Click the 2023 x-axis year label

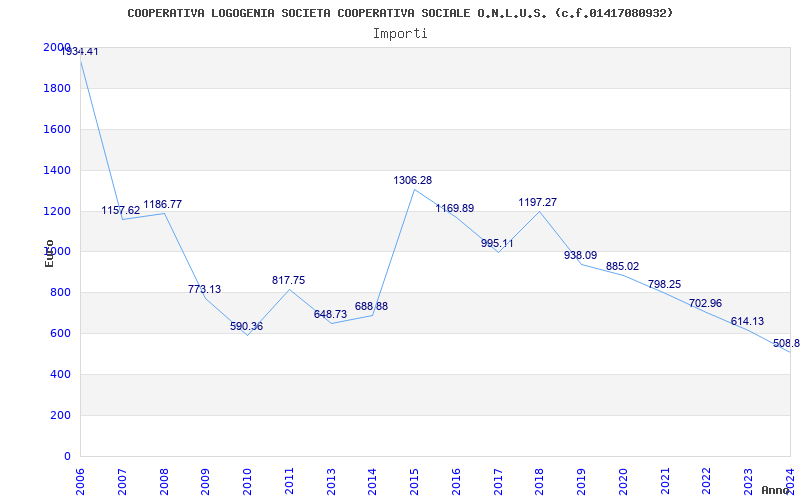coord(748,481)
